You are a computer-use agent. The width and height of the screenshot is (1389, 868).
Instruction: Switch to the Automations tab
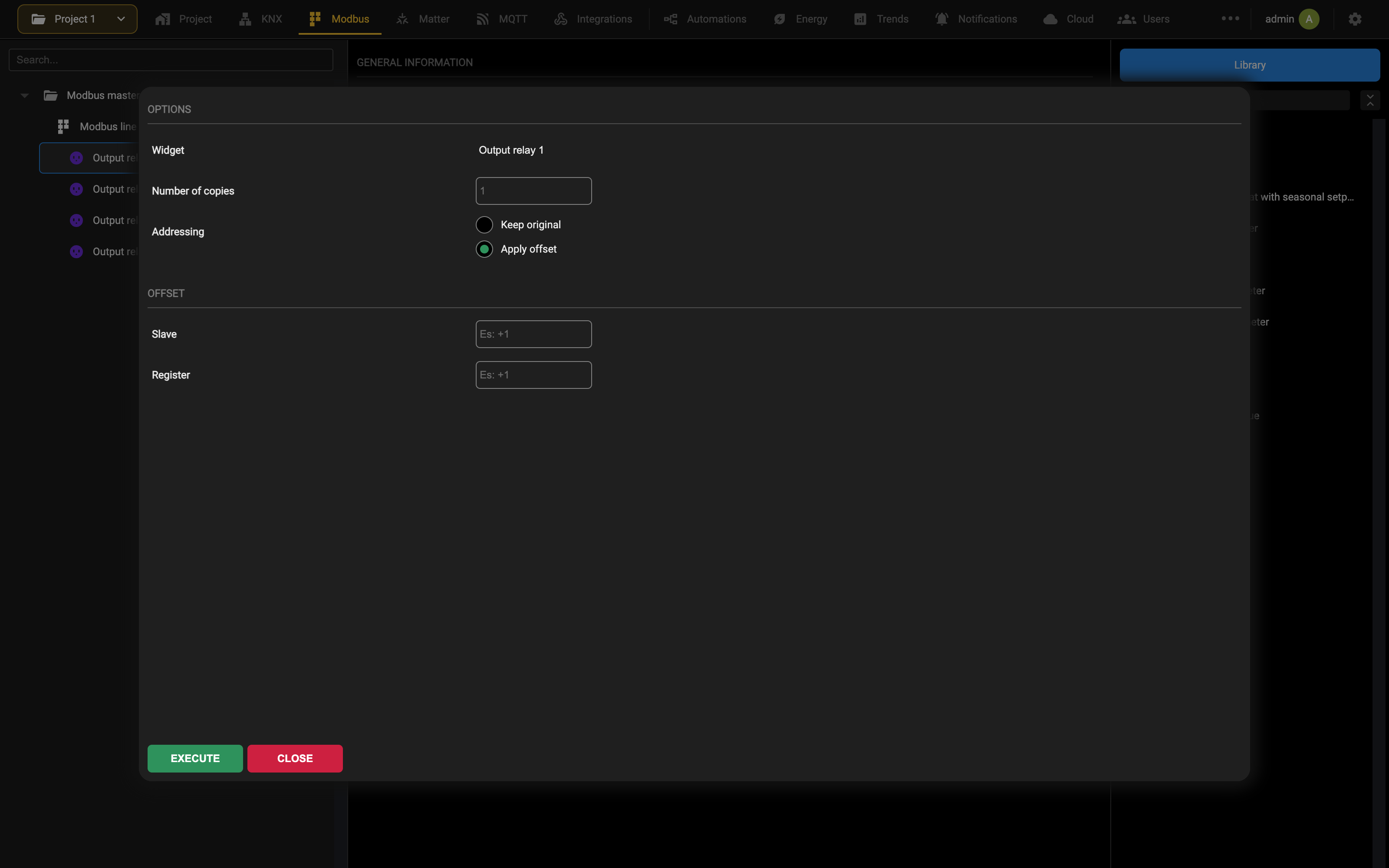(705, 19)
